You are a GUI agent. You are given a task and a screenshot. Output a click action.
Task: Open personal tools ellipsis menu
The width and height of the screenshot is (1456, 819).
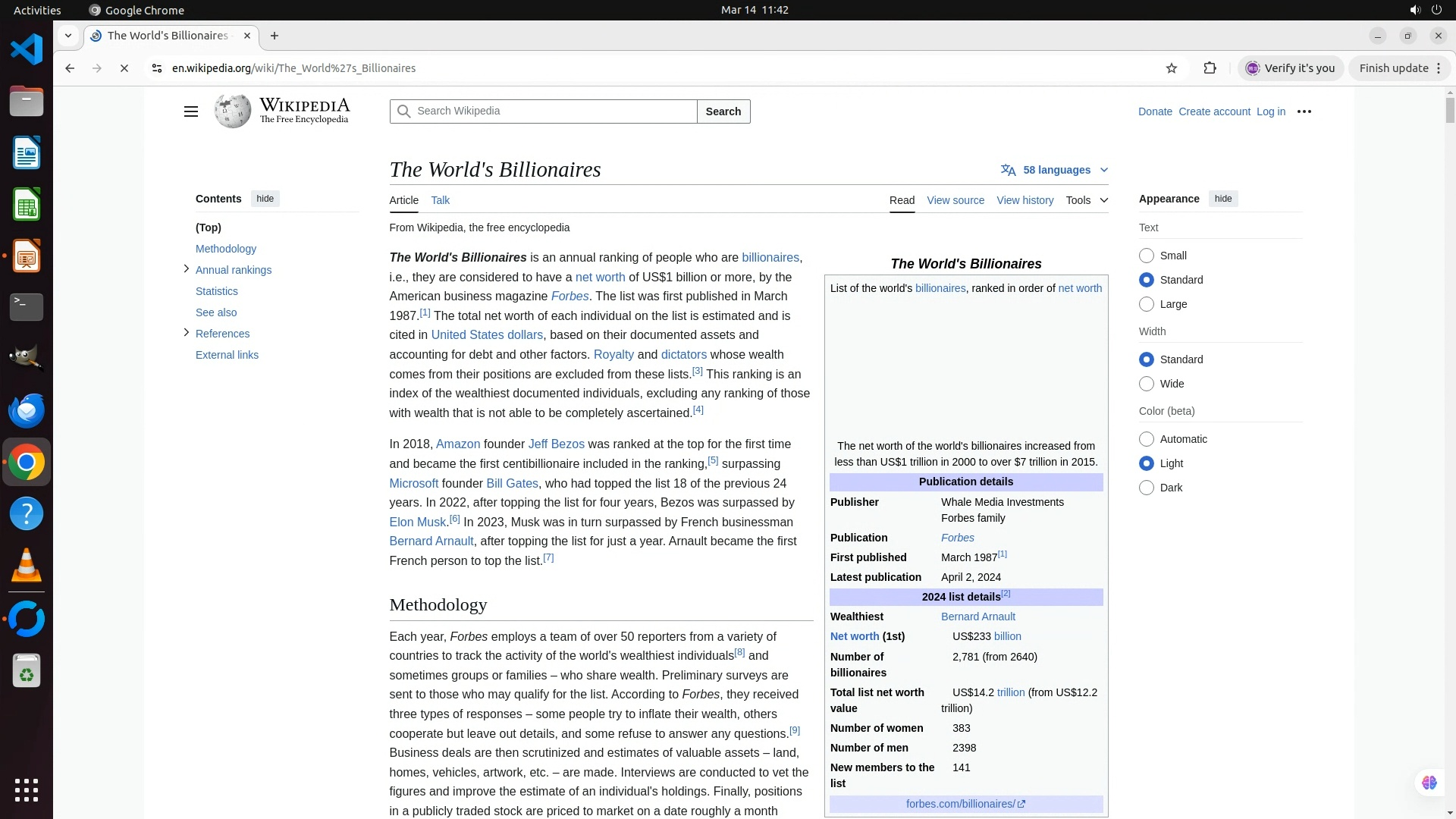point(1304,111)
